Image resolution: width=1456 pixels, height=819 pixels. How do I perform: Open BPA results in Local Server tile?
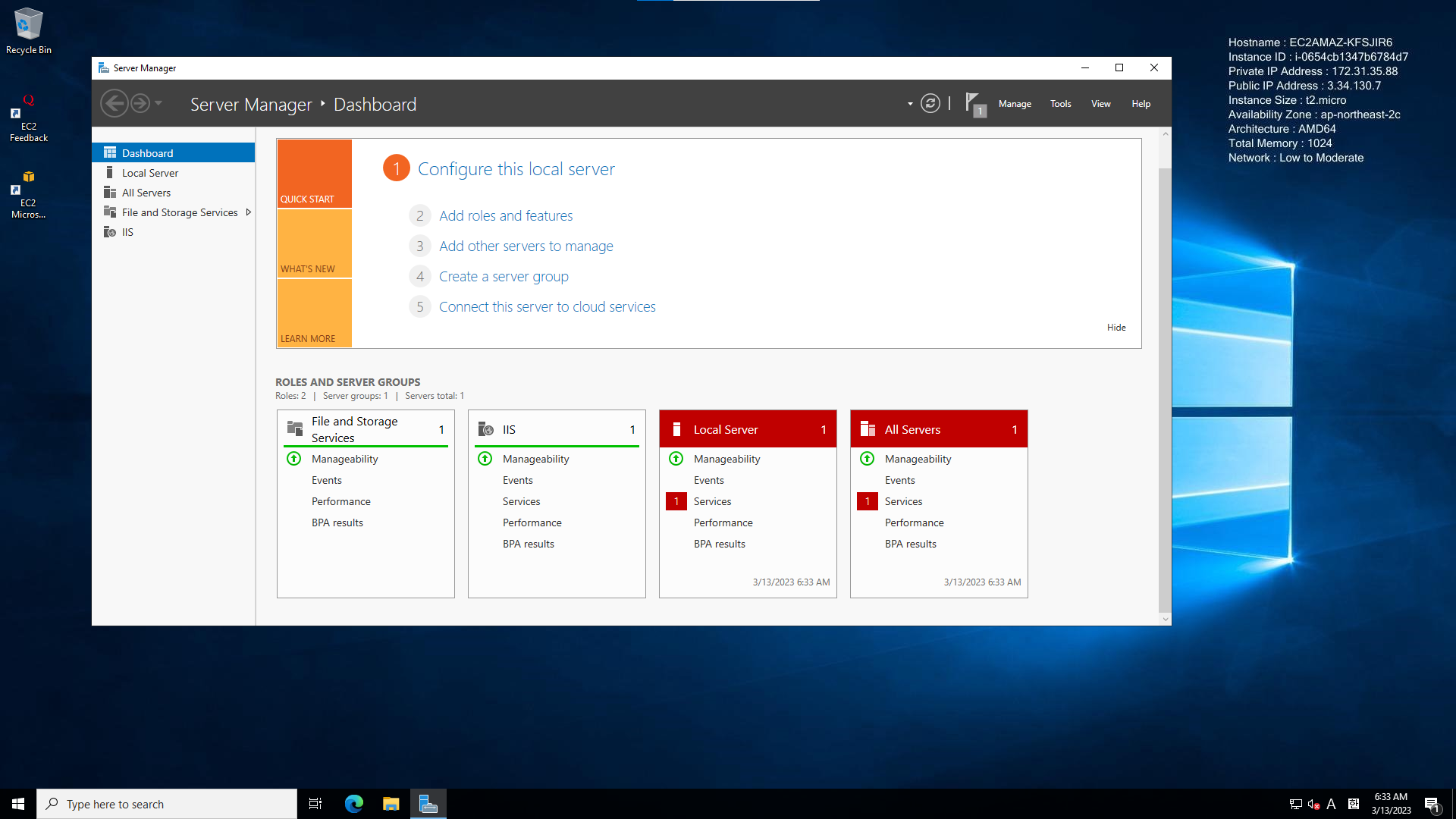719,544
